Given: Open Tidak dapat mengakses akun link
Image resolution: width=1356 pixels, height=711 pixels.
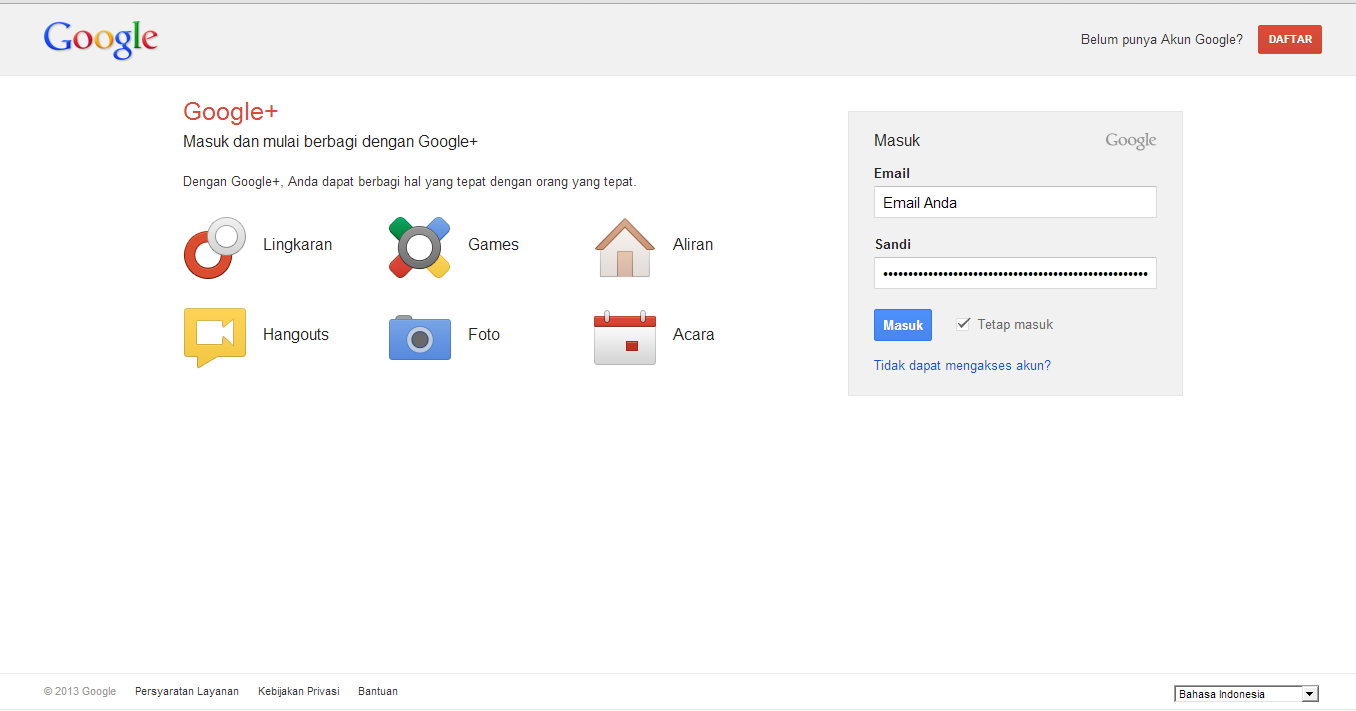Looking at the screenshot, I should [x=962, y=365].
